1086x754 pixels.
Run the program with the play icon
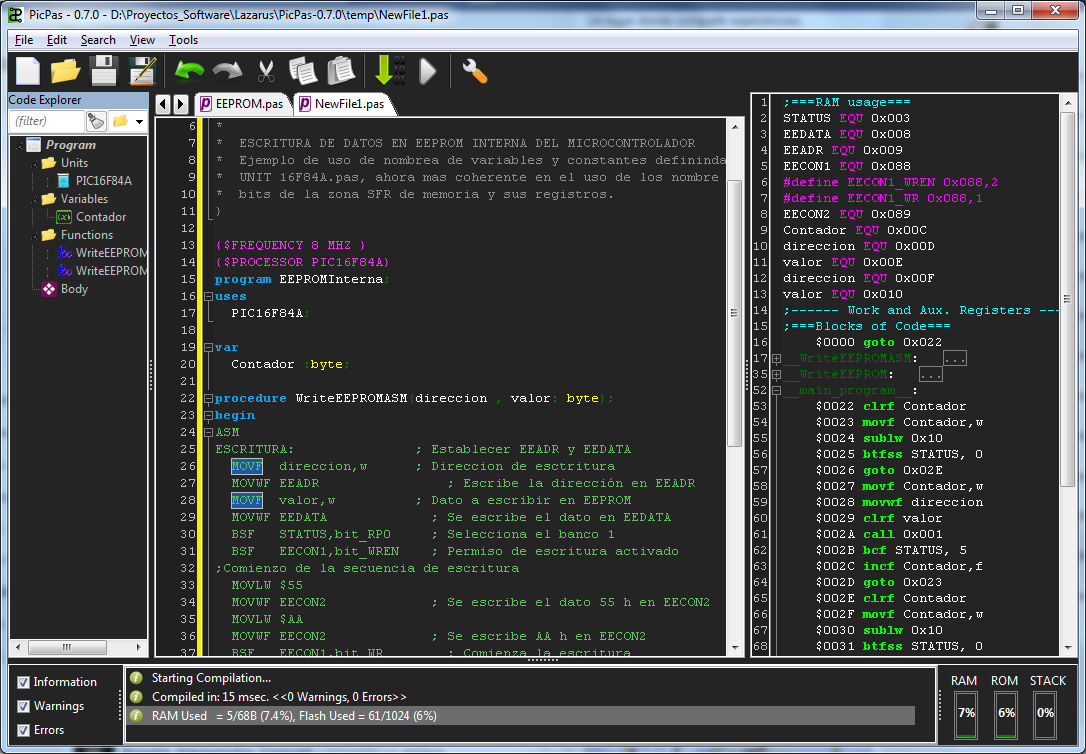pos(428,71)
